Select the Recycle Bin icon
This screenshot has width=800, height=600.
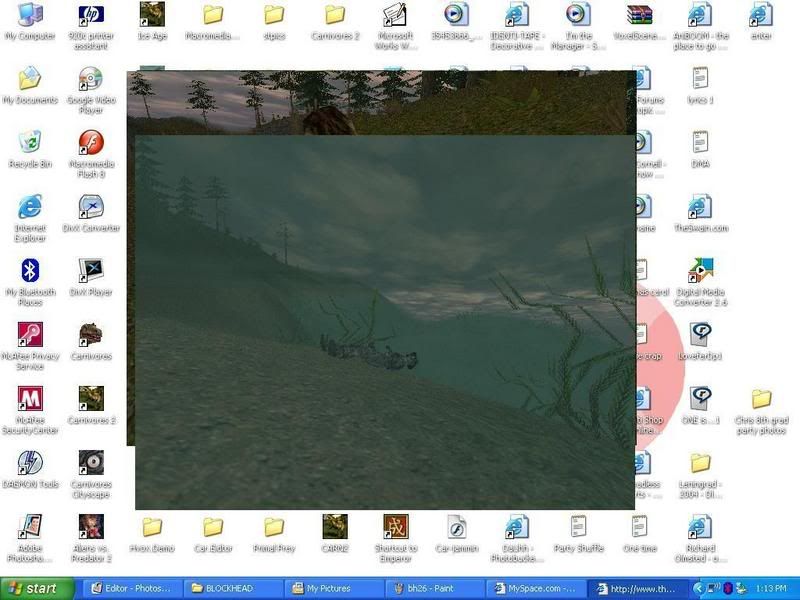coord(30,143)
